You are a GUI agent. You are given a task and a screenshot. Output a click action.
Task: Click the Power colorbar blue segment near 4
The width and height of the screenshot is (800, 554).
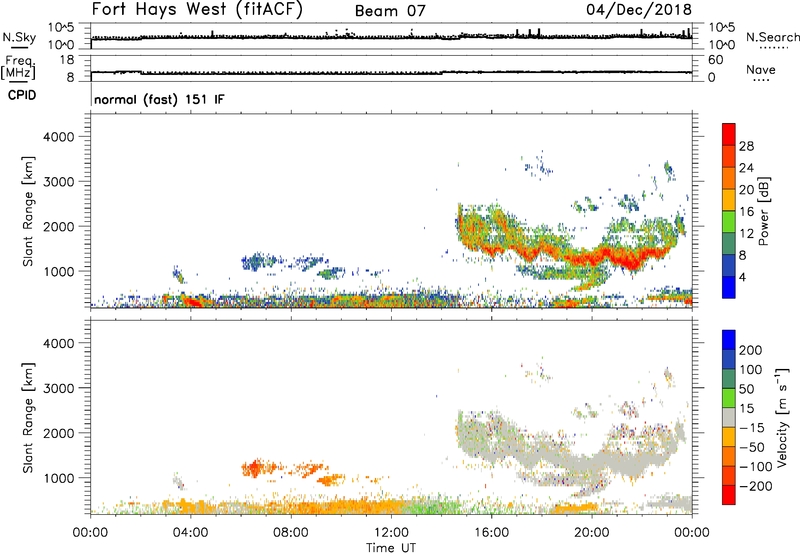click(729, 287)
